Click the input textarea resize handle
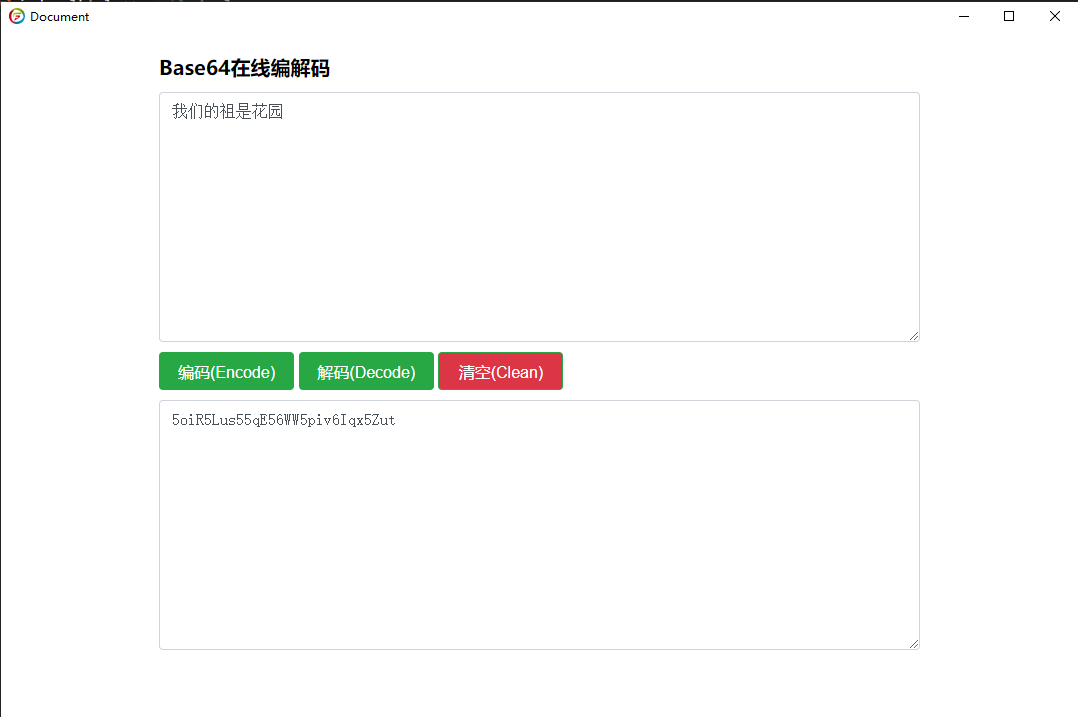 (914, 335)
